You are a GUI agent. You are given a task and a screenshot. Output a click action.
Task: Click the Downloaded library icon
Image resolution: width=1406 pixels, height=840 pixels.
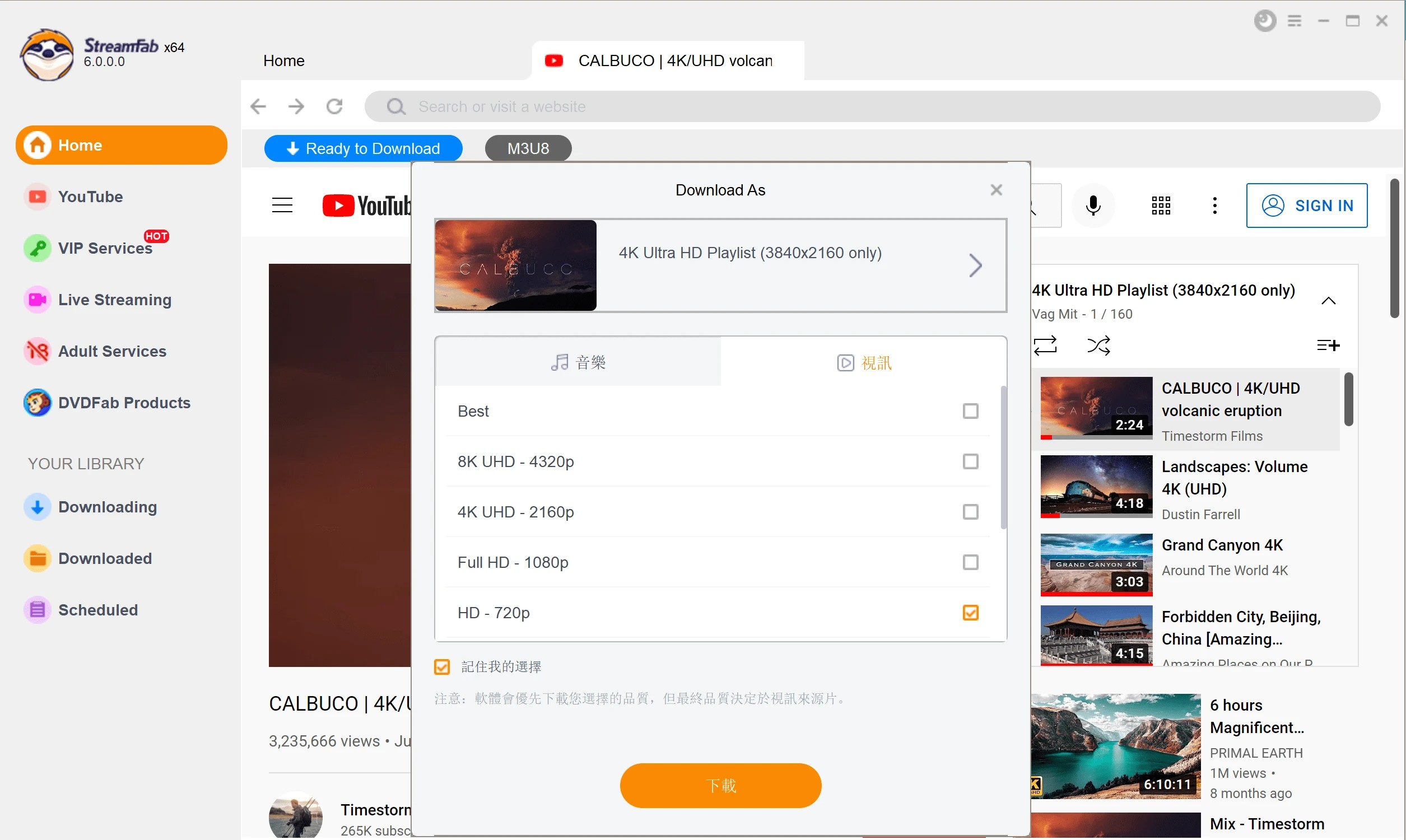coord(38,558)
